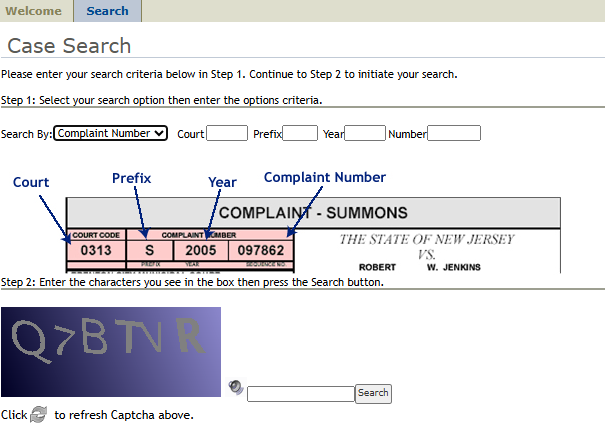Select the Search tab
The height and width of the screenshot is (427, 605).
pos(107,11)
